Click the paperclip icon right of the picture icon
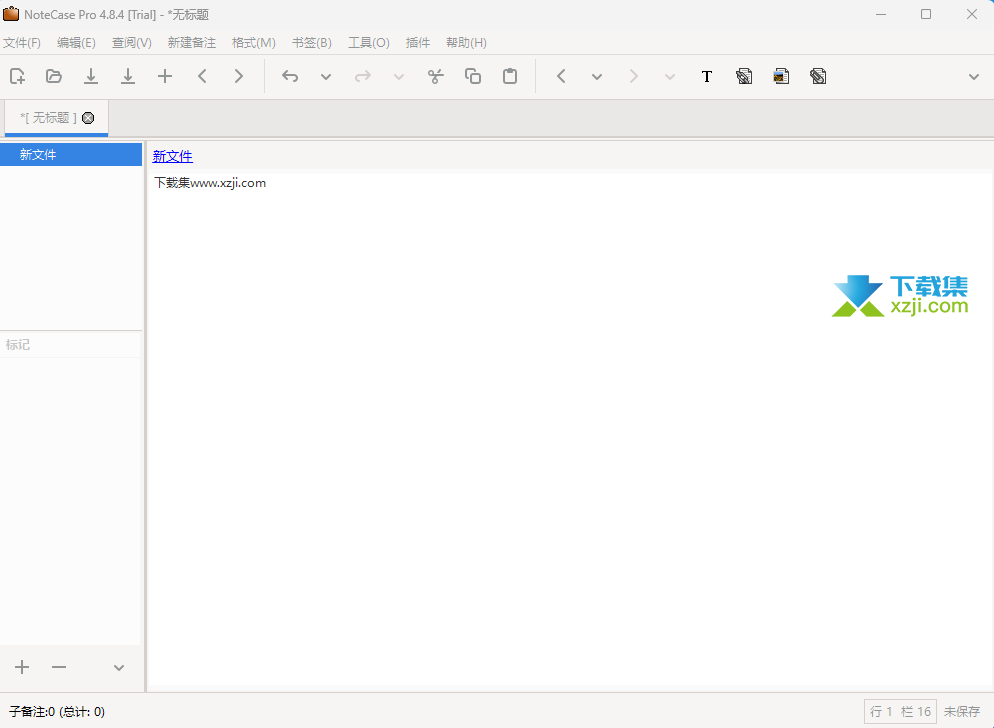Viewport: 994px width, 728px height. pyautogui.click(x=818, y=76)
